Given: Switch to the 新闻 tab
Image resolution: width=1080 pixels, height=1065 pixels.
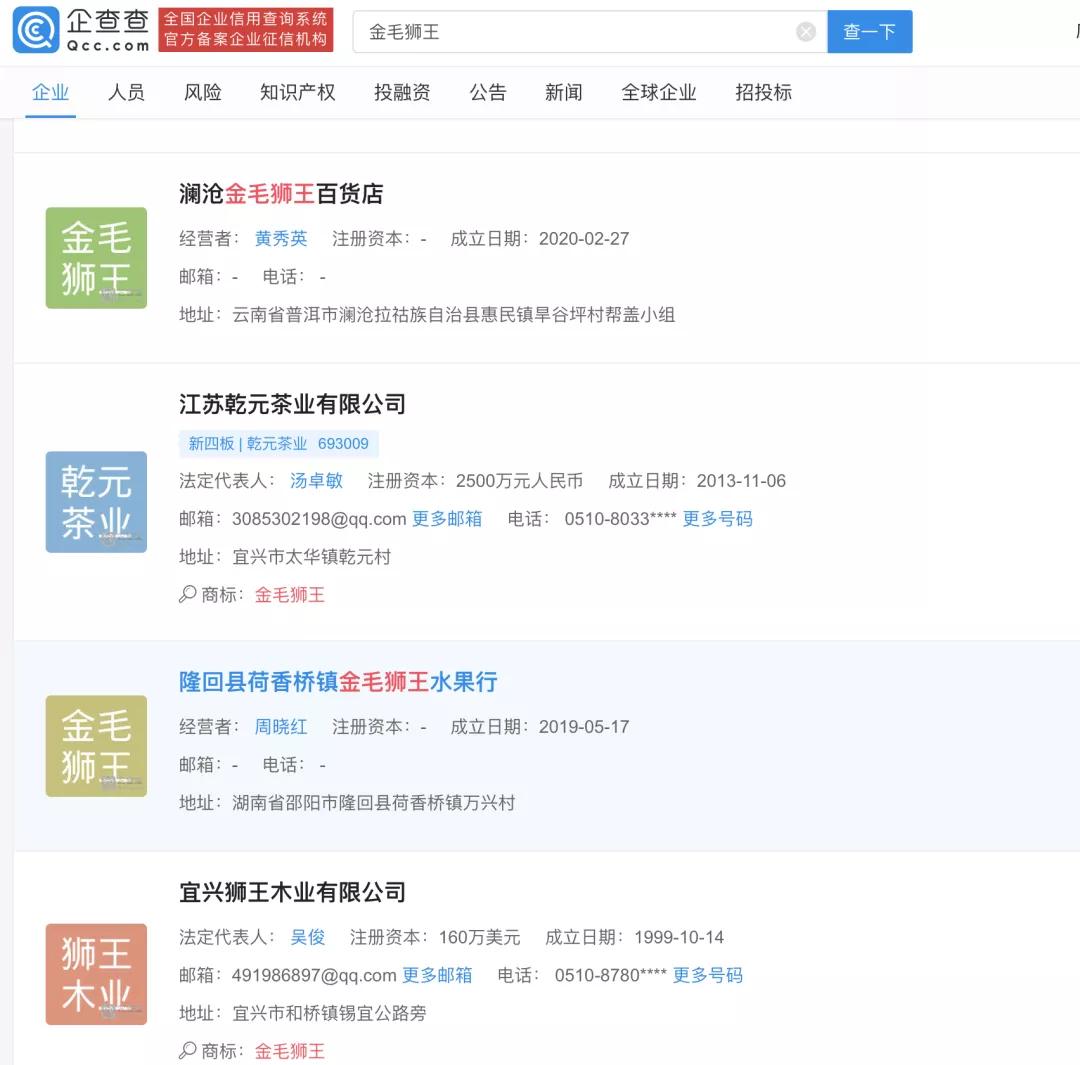Looking at the screenshot, I should point(563,92).
